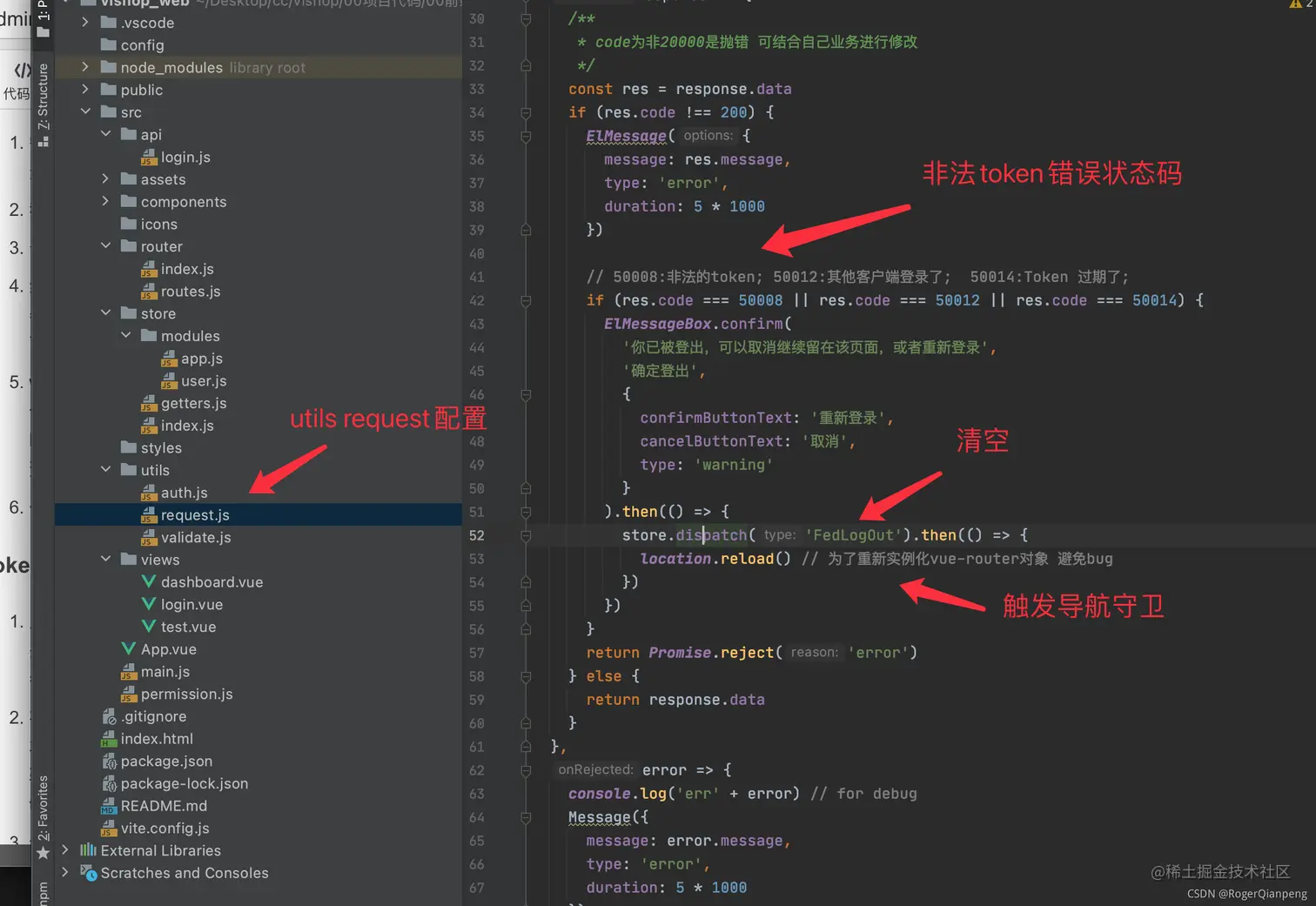1316x906 pixels.
Task: Click the node_modules folder icon
Action: (x=109, y=67)
